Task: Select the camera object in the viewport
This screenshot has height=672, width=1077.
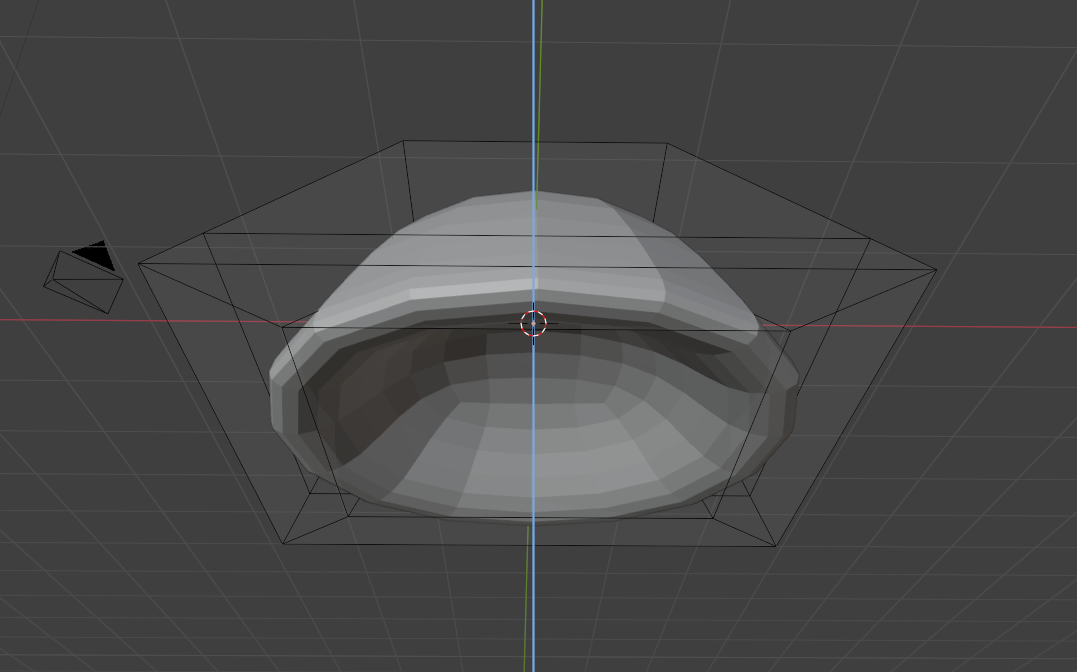Action: click(x=83, y=282)
